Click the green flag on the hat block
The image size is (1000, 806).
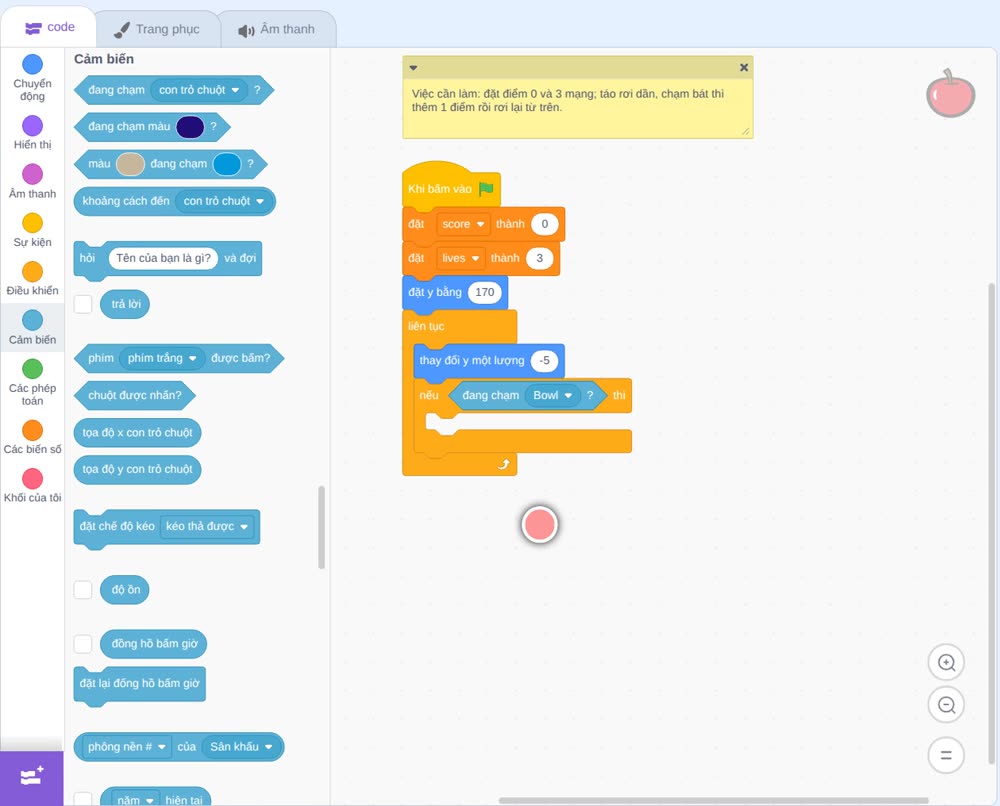click(486, 189)
